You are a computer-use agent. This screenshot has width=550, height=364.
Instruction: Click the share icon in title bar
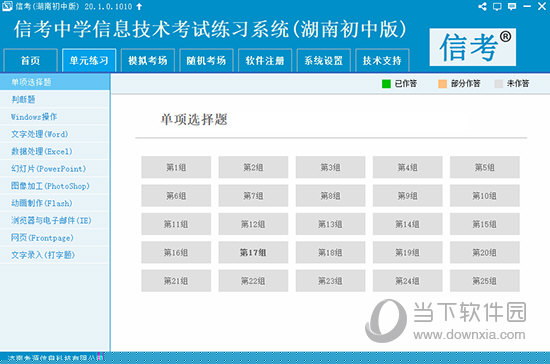(482, 6)
